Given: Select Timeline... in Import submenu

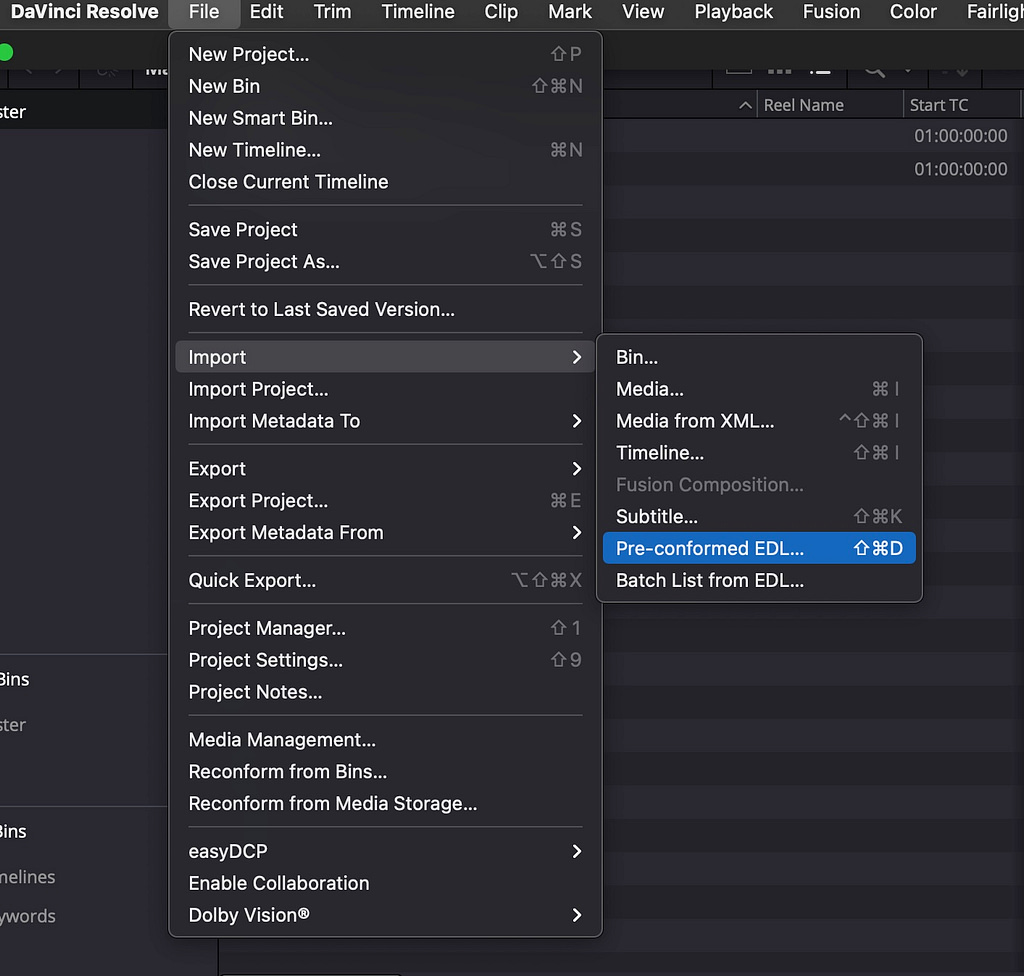Looking at the screenshot, I should tap(759, 453).
